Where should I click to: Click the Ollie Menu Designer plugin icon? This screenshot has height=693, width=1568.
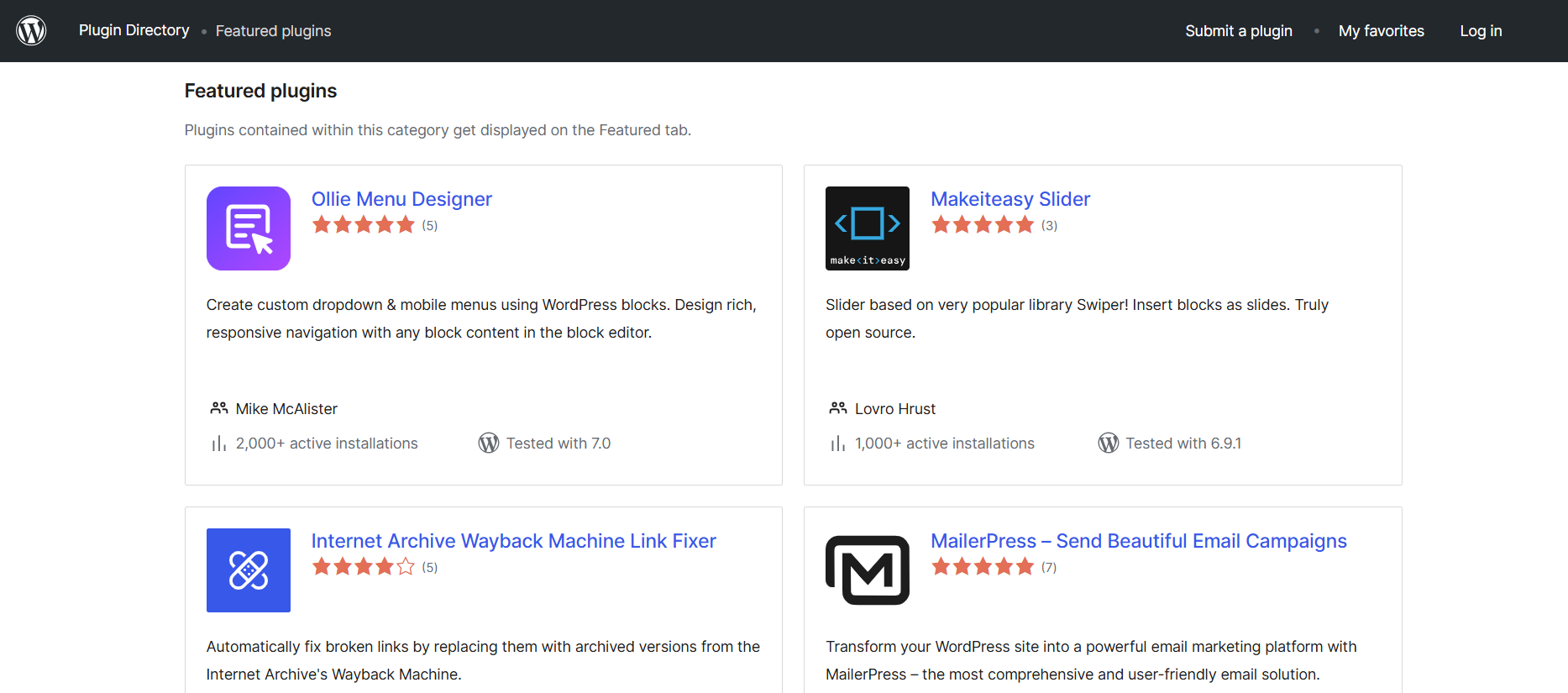[249, 228]
